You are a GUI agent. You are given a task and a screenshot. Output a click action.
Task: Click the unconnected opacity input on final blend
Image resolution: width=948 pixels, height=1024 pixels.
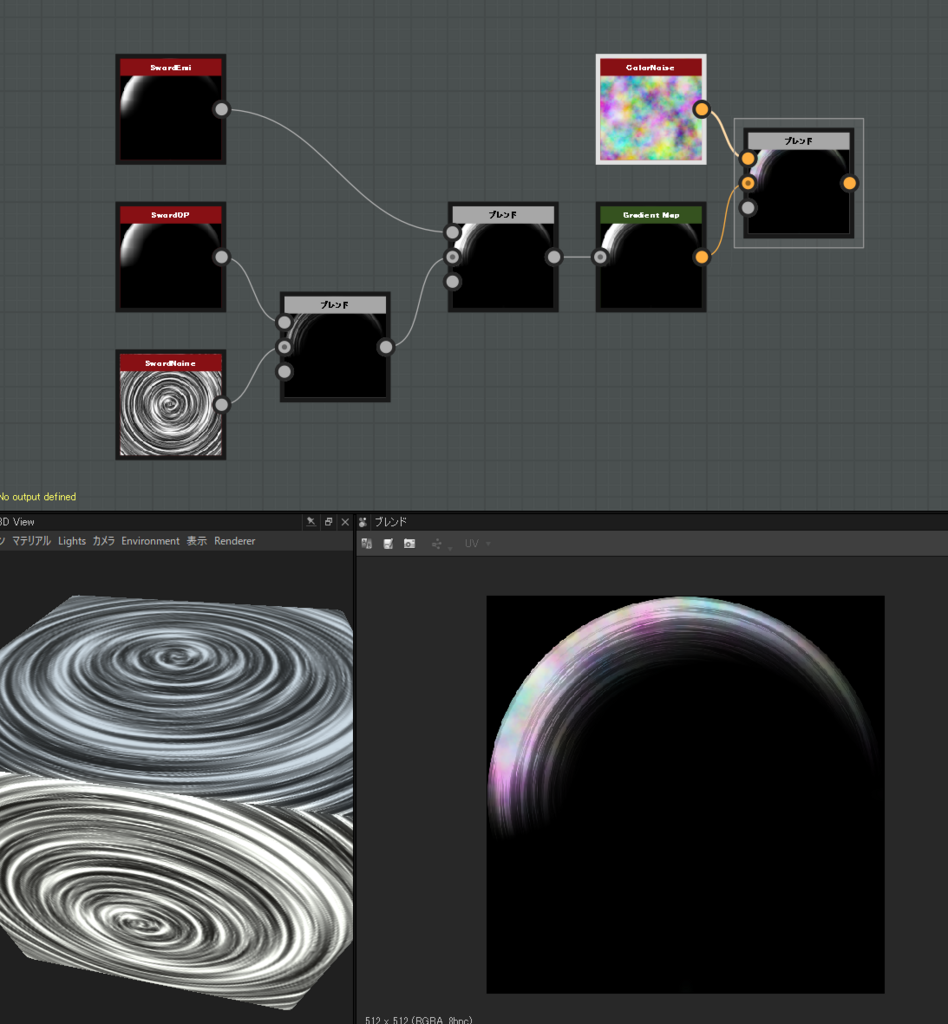[x=748, y=208]
